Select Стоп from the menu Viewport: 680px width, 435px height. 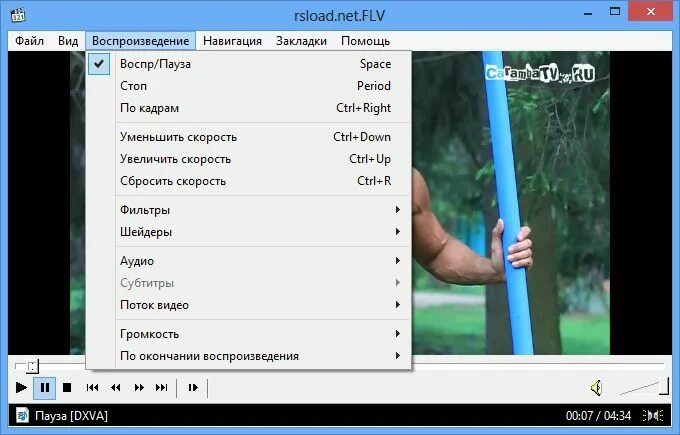249,86
